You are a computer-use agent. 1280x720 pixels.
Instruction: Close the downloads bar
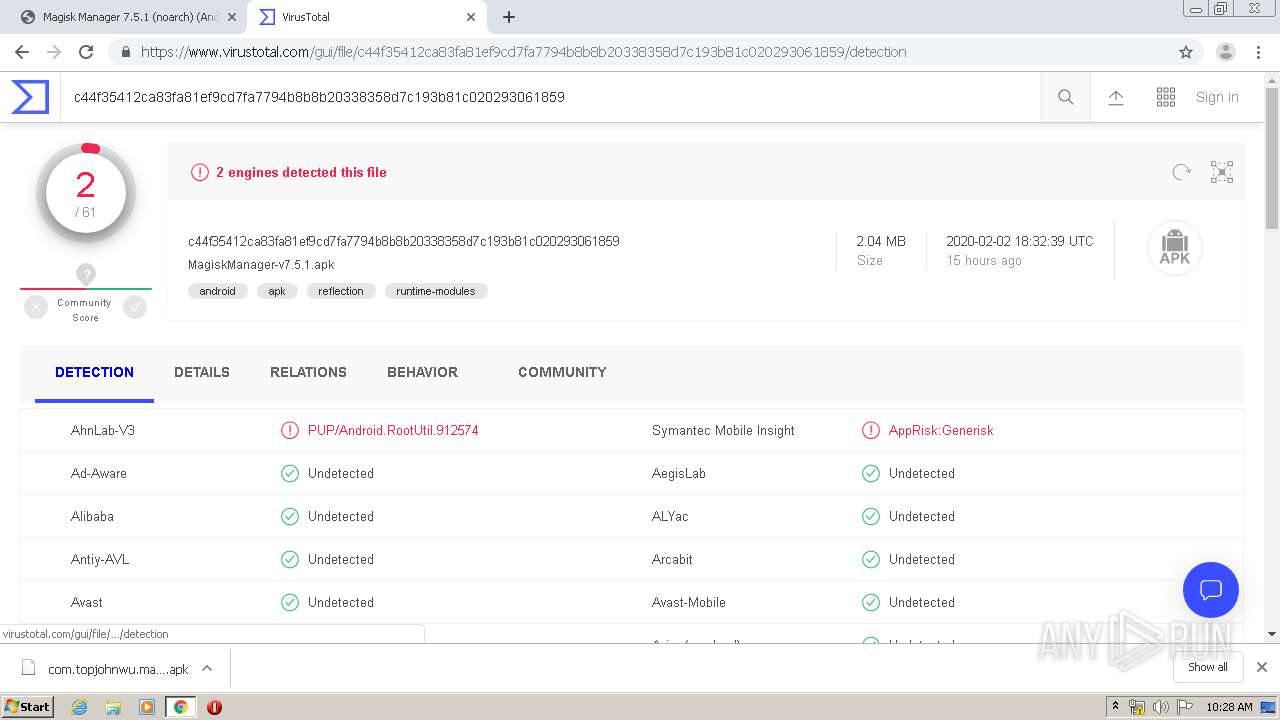1261,667
